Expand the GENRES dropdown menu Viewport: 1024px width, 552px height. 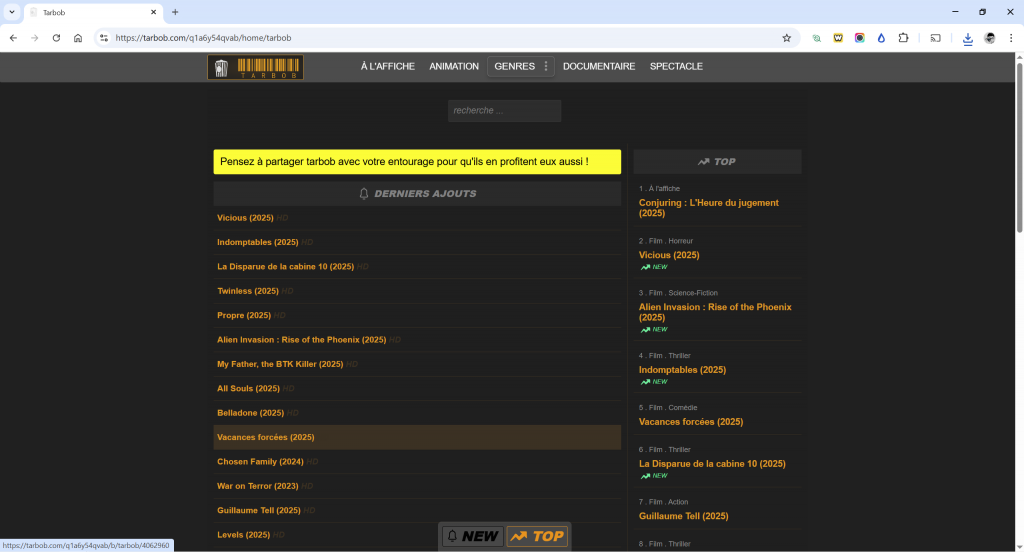pyautogui.click(x=520, y=67)
